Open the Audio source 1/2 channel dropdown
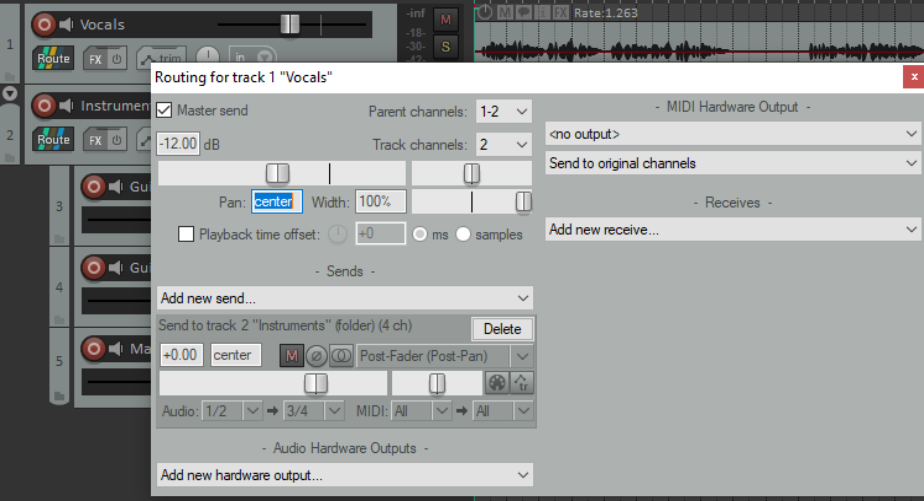The image size is (924, 501). 232,411
